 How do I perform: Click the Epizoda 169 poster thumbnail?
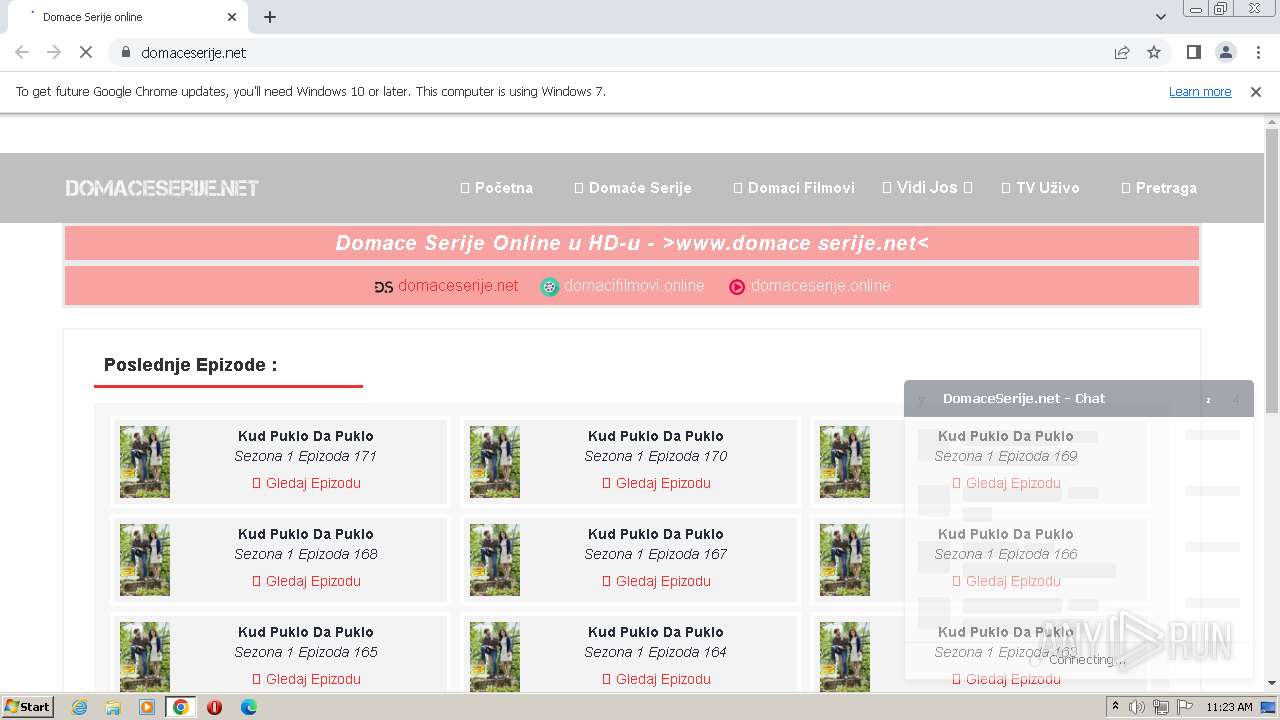pos(845,462)
